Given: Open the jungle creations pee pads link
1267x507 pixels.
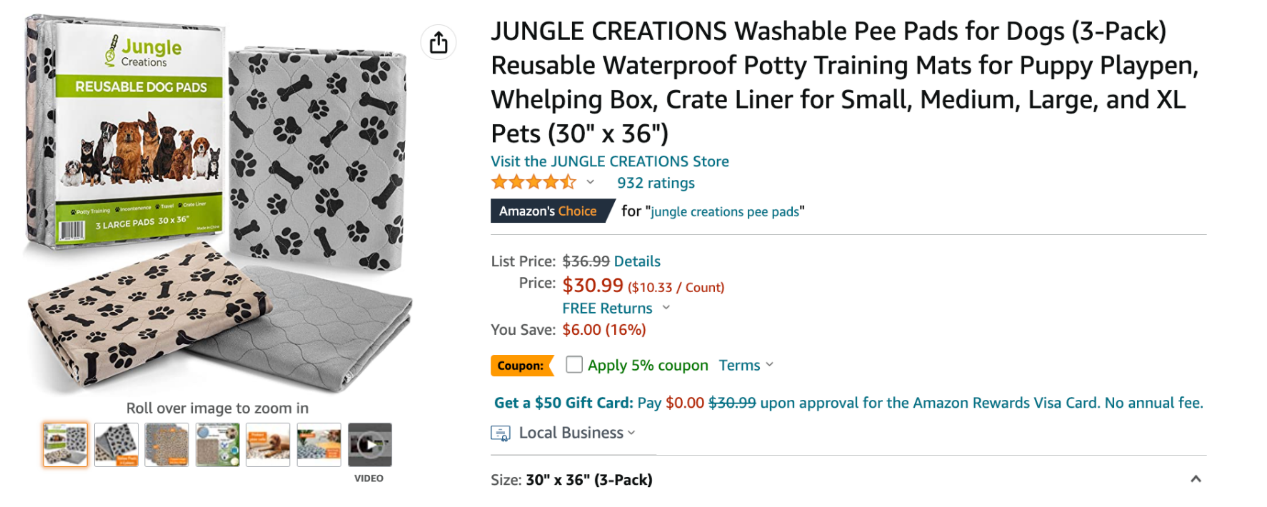Looking at the screenshot, I should [726, 212].
